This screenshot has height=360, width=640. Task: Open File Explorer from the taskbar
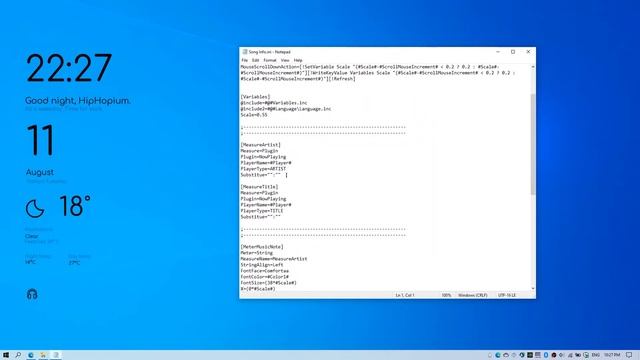[43, 355]
